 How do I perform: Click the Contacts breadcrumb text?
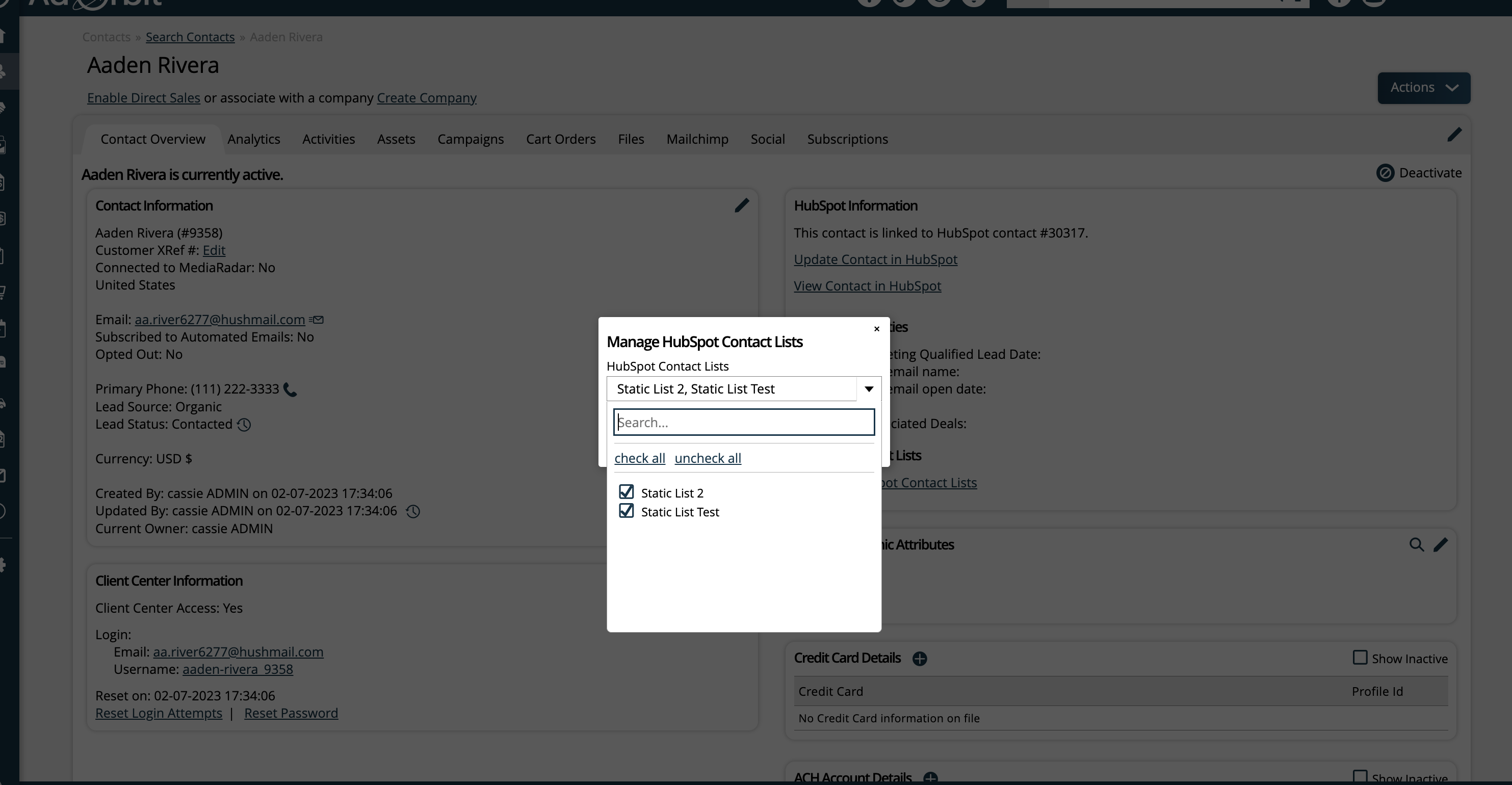tap(106, 37)
